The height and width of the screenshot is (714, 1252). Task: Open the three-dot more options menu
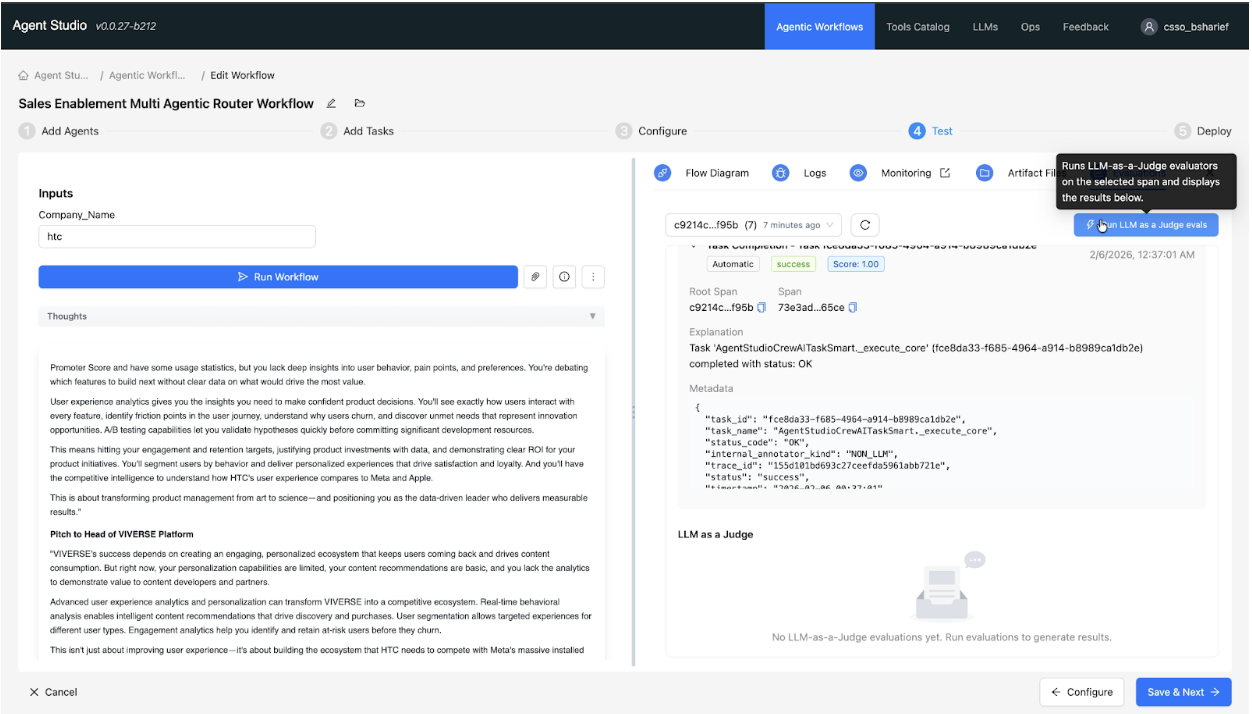[x=593, y=277]
